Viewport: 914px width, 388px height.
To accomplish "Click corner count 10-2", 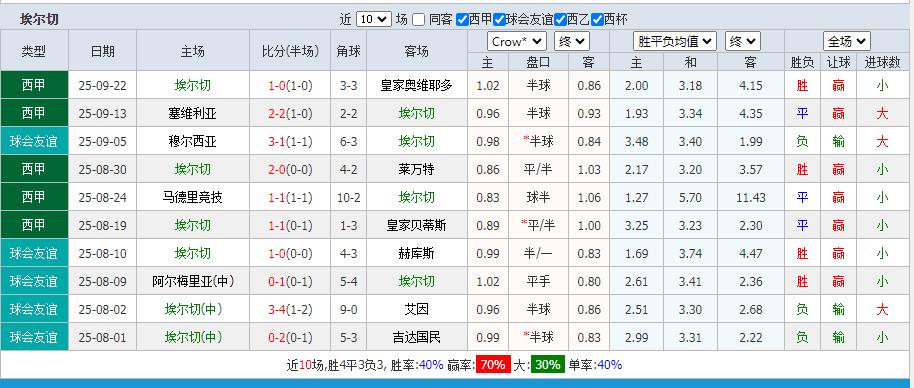I will tap(349, 197).
